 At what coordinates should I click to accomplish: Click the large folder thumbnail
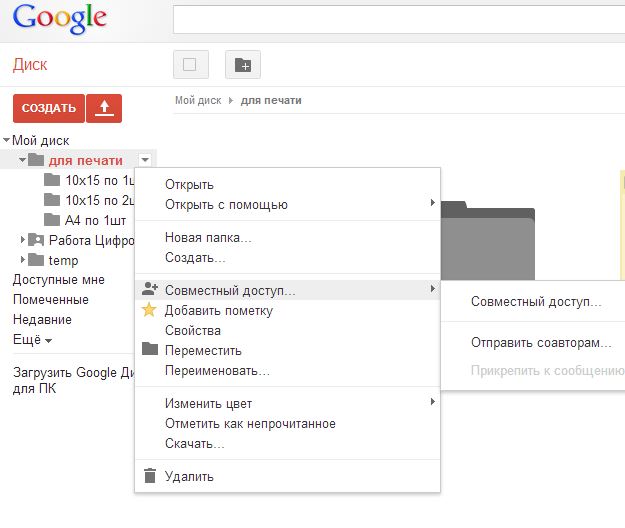488,241
